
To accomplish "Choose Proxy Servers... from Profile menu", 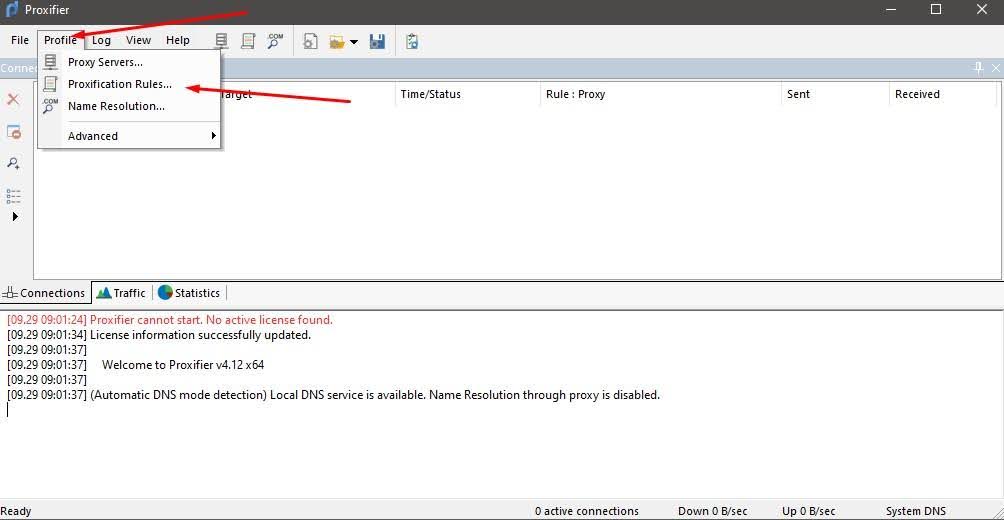I will point(130,62).
